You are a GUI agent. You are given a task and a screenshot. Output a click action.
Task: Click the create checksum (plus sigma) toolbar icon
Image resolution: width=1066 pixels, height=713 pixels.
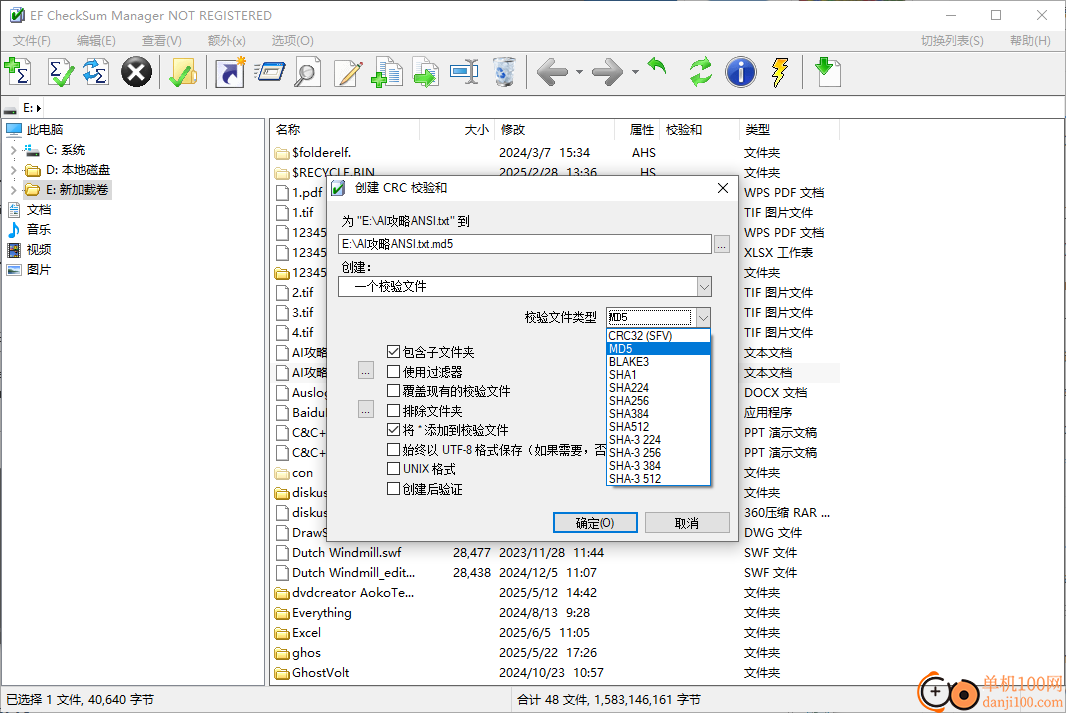click(18, 72)
